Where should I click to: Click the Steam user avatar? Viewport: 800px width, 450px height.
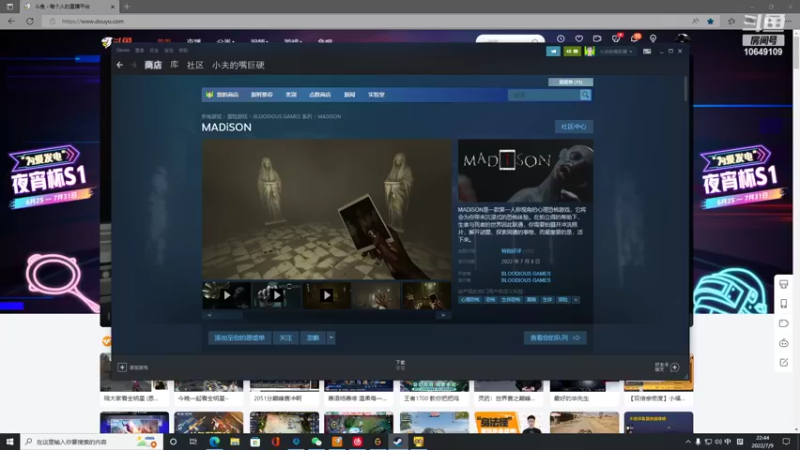[589, 51]
